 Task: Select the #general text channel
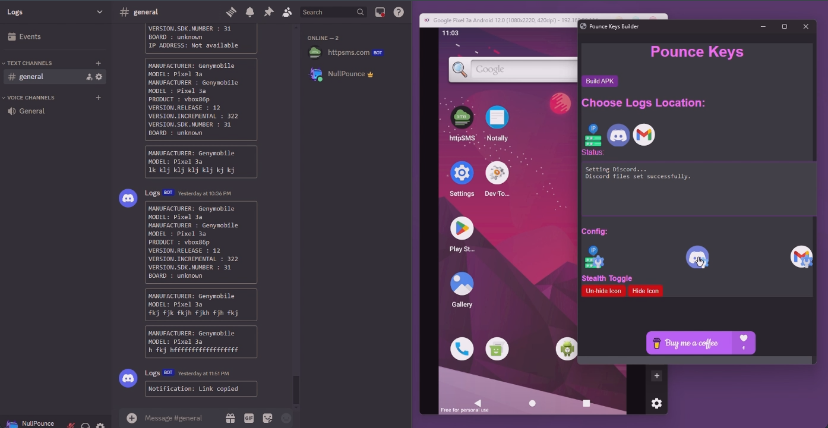[x=55, y=77]
